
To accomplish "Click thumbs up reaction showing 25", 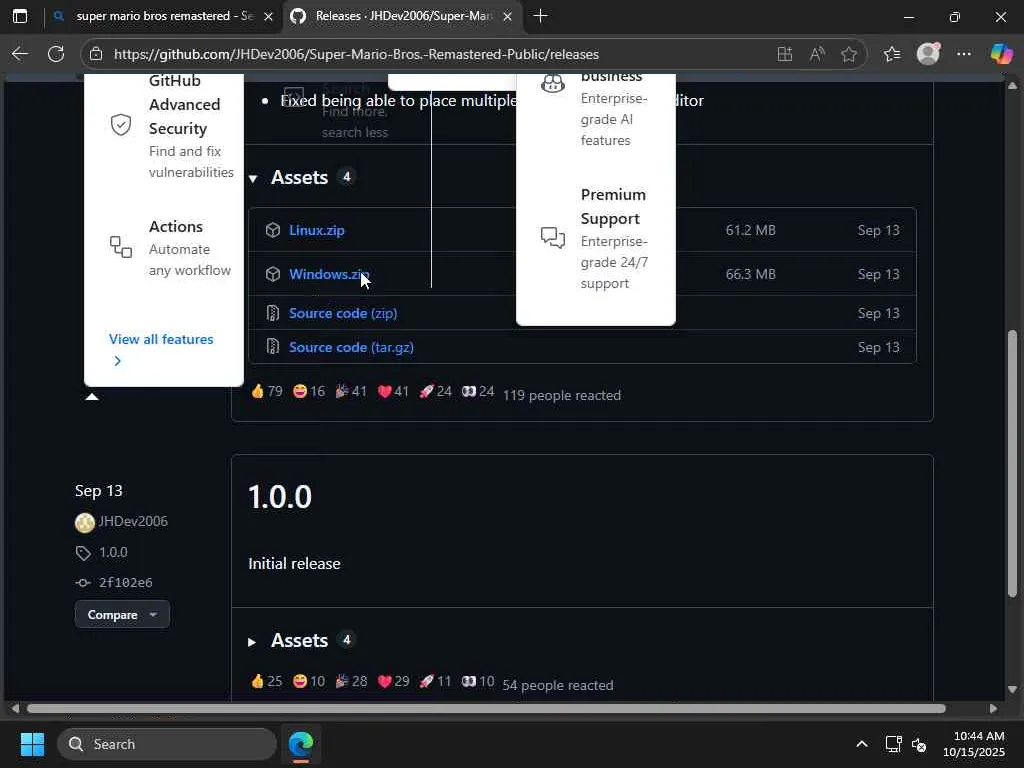I will [266, 681].
